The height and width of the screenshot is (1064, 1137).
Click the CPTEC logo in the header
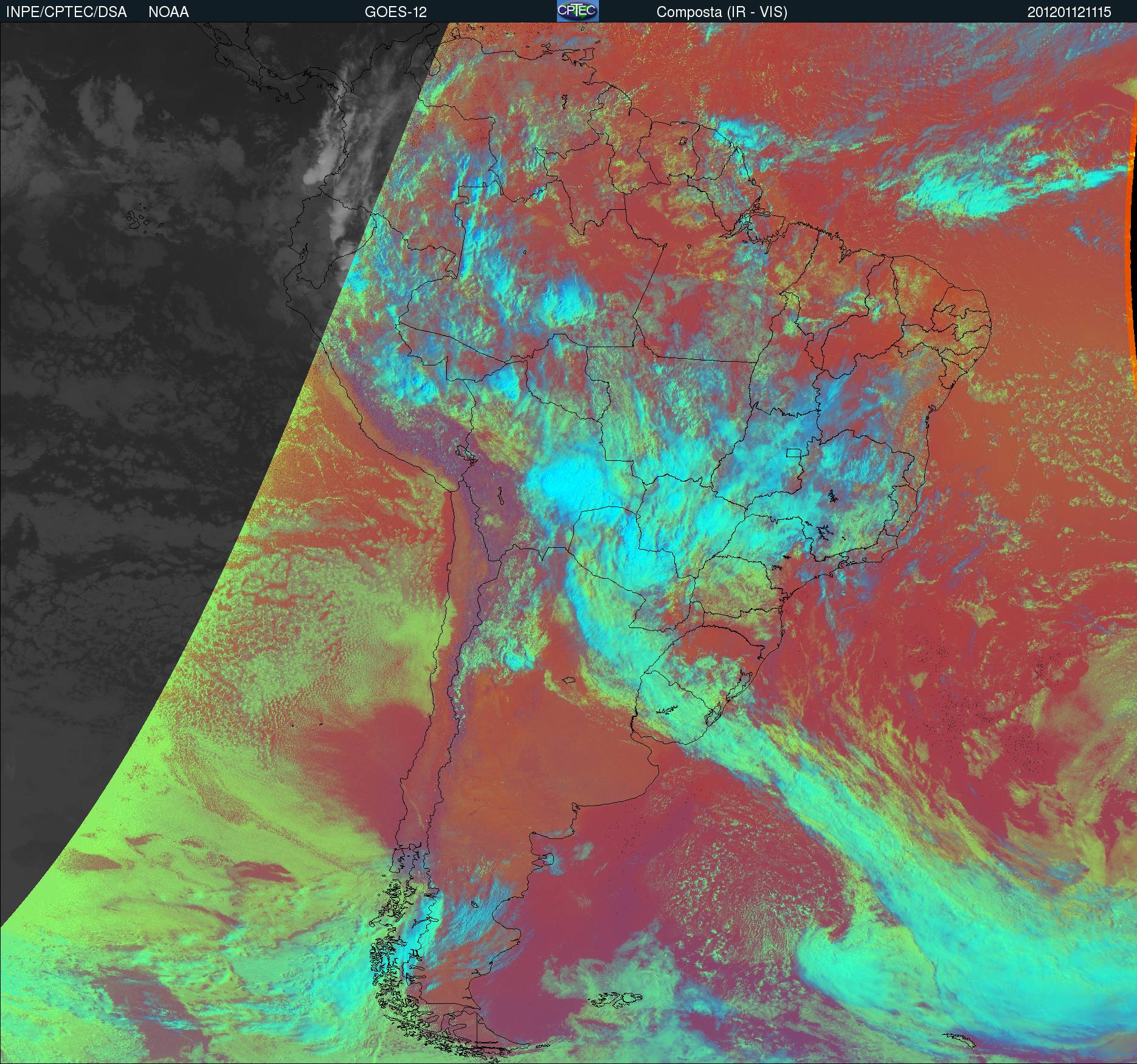coord(578,11)
